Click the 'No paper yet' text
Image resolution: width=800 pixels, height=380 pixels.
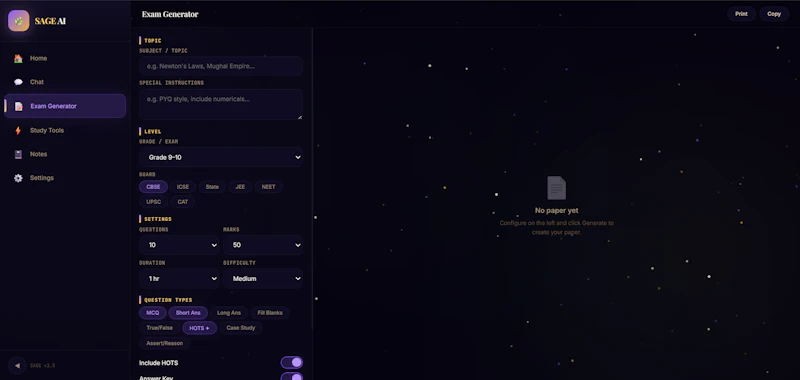point(557,211)
